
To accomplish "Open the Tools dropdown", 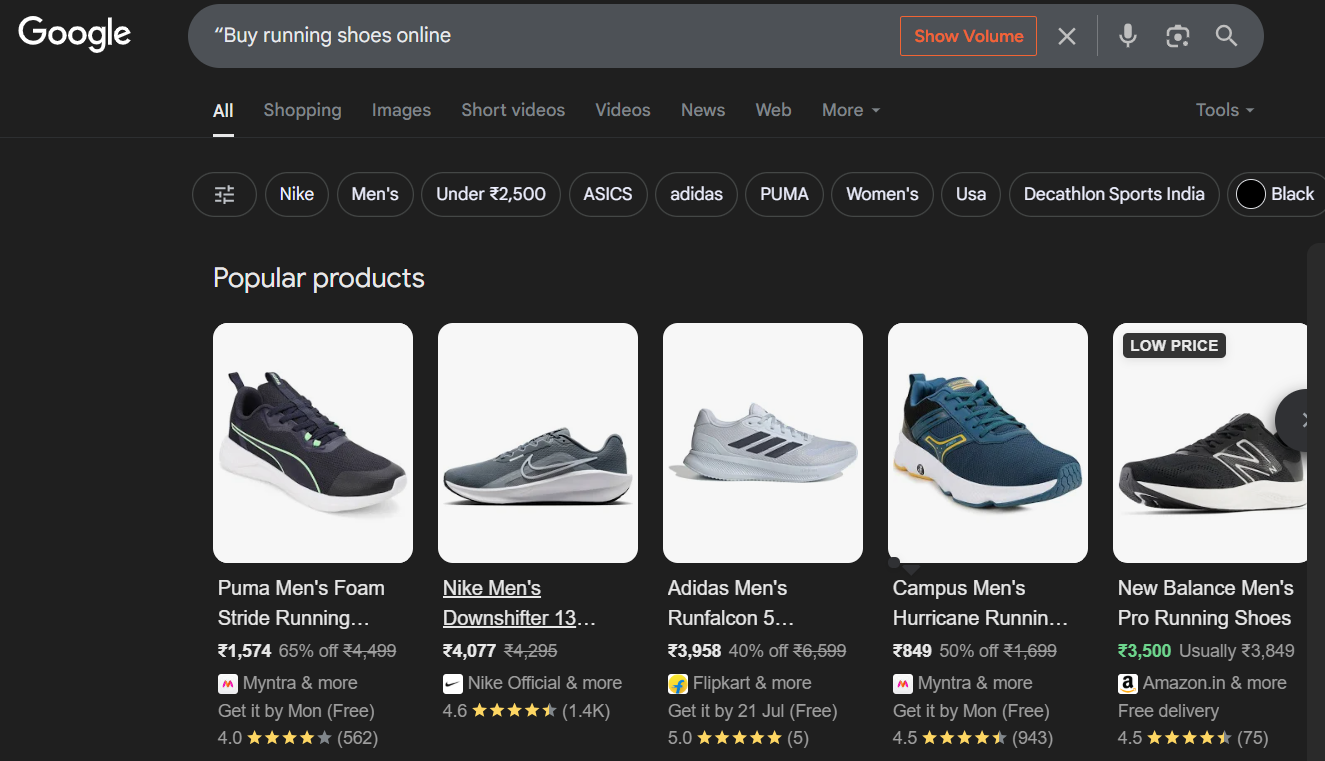I will (x=1225, y=110).
